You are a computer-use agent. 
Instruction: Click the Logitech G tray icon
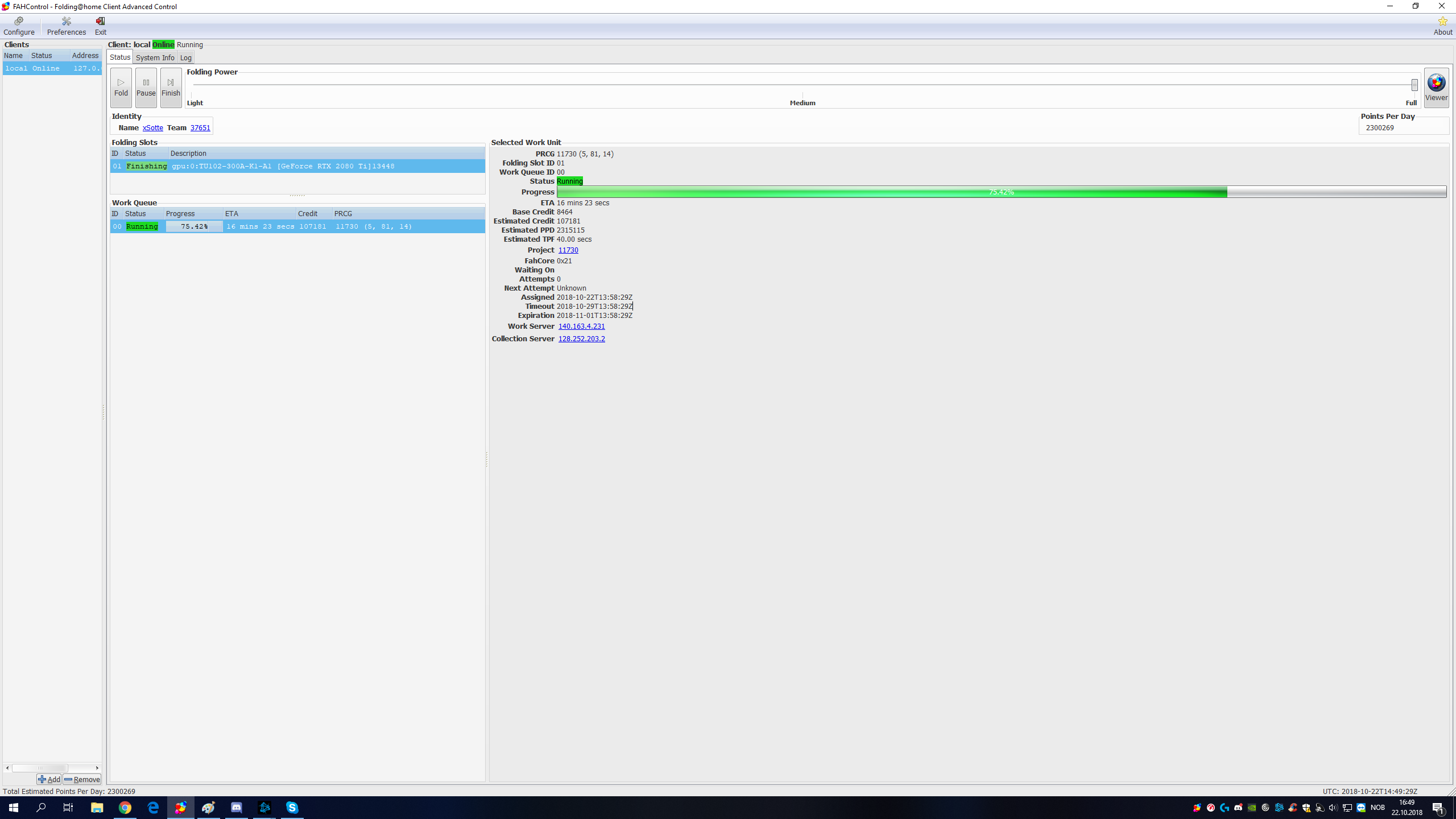coord(1225,808)
